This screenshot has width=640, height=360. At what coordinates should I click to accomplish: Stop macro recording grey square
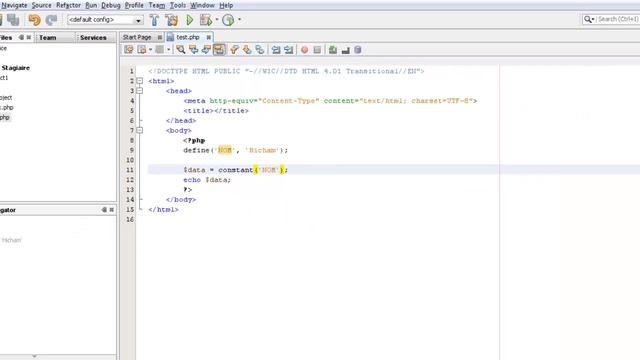point(317,50)
